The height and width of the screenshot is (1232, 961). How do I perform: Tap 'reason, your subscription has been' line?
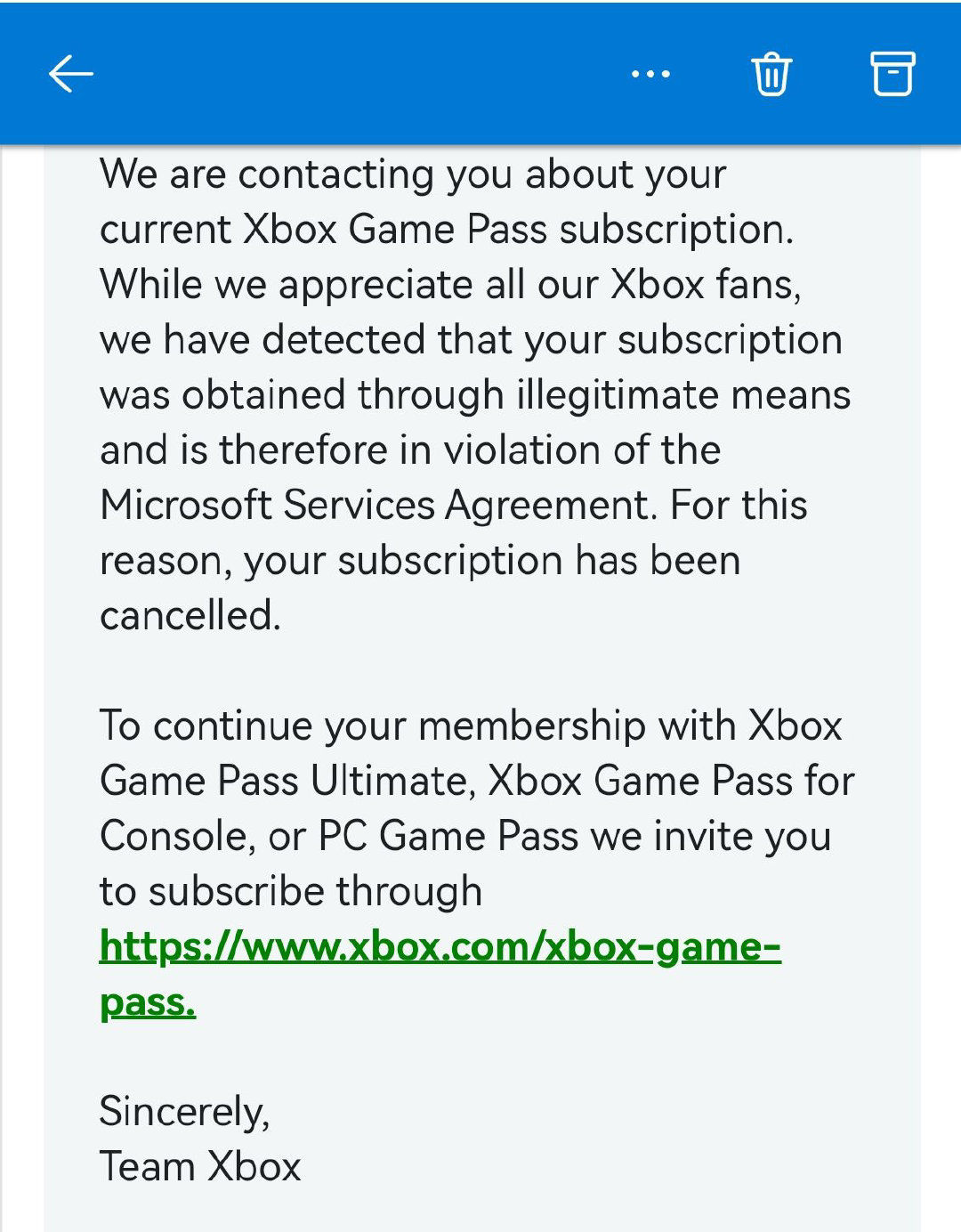coord(420,561)
